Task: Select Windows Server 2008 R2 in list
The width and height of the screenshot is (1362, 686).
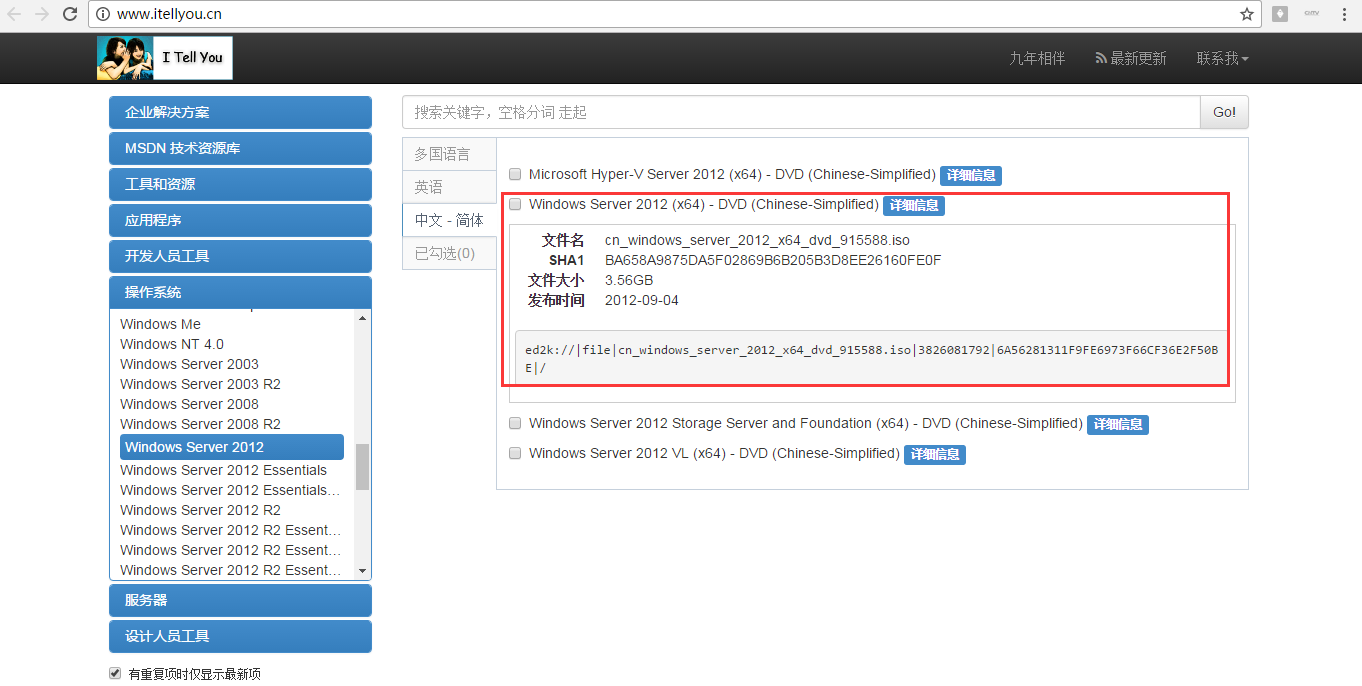Action: (200, 424)
